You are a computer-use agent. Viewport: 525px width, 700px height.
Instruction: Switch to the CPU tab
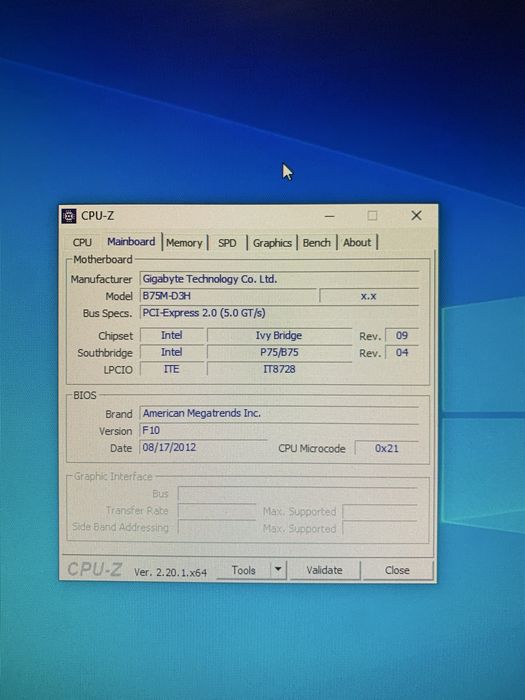pos(82,242)
